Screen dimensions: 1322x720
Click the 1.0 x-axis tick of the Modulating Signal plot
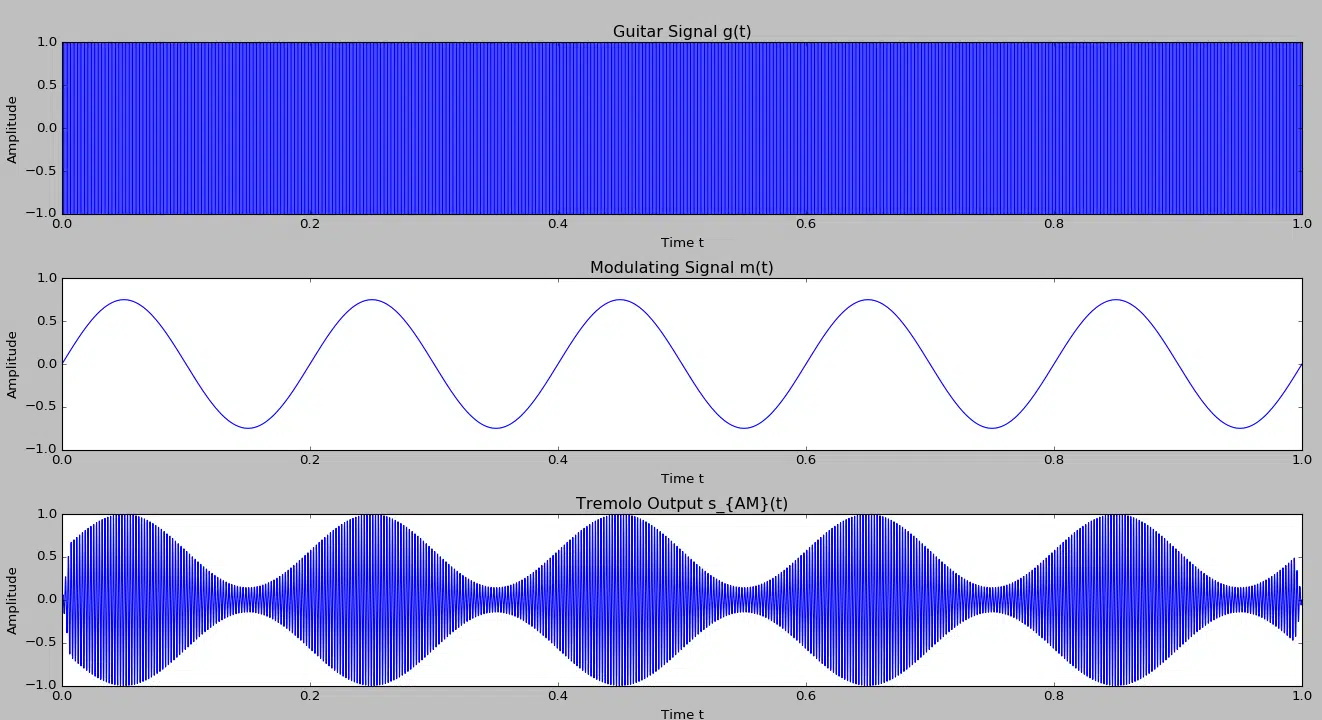coord(1301,460)
